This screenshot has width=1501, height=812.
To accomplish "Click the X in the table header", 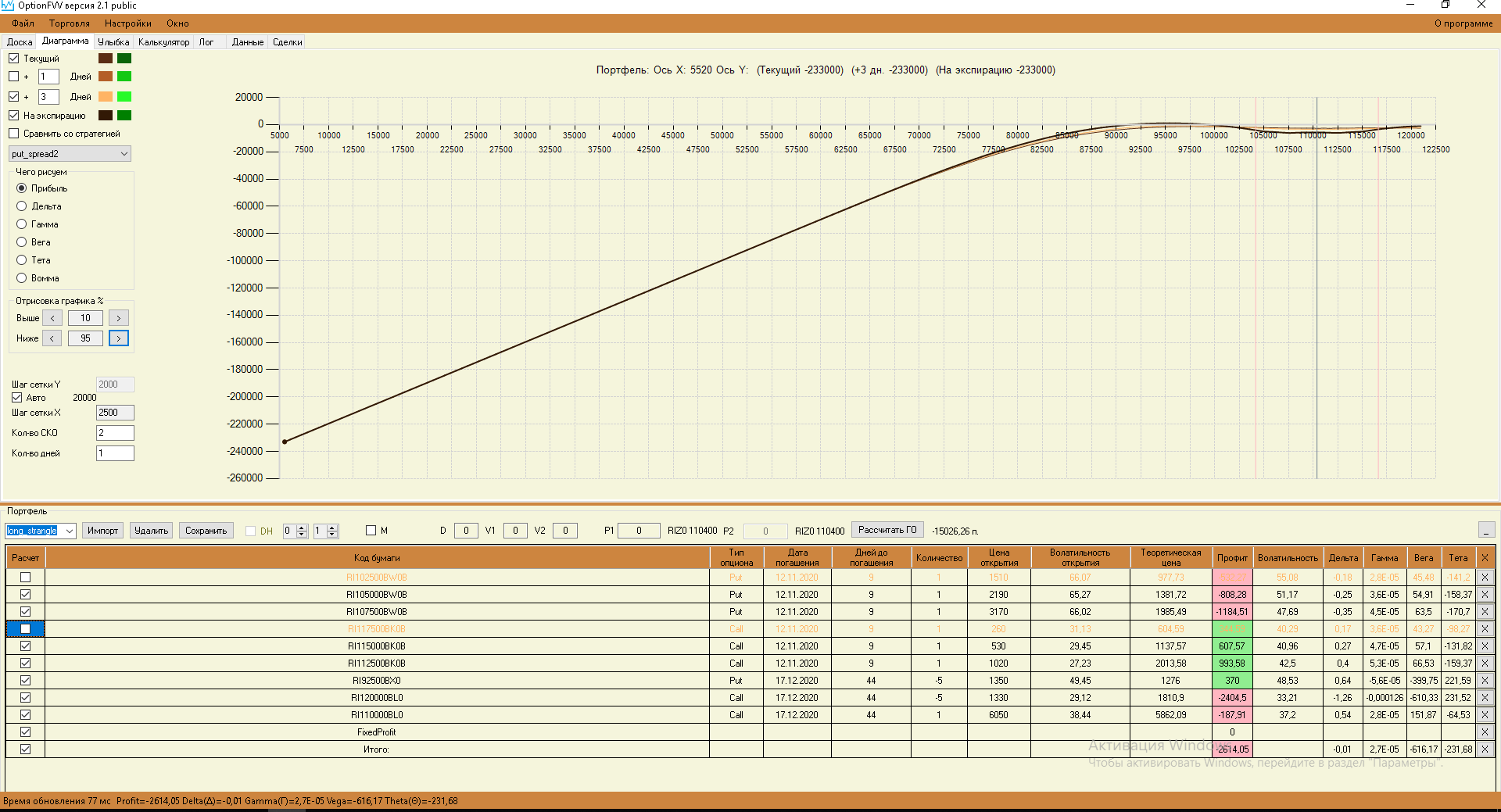I will click(x=1485, y=558).
